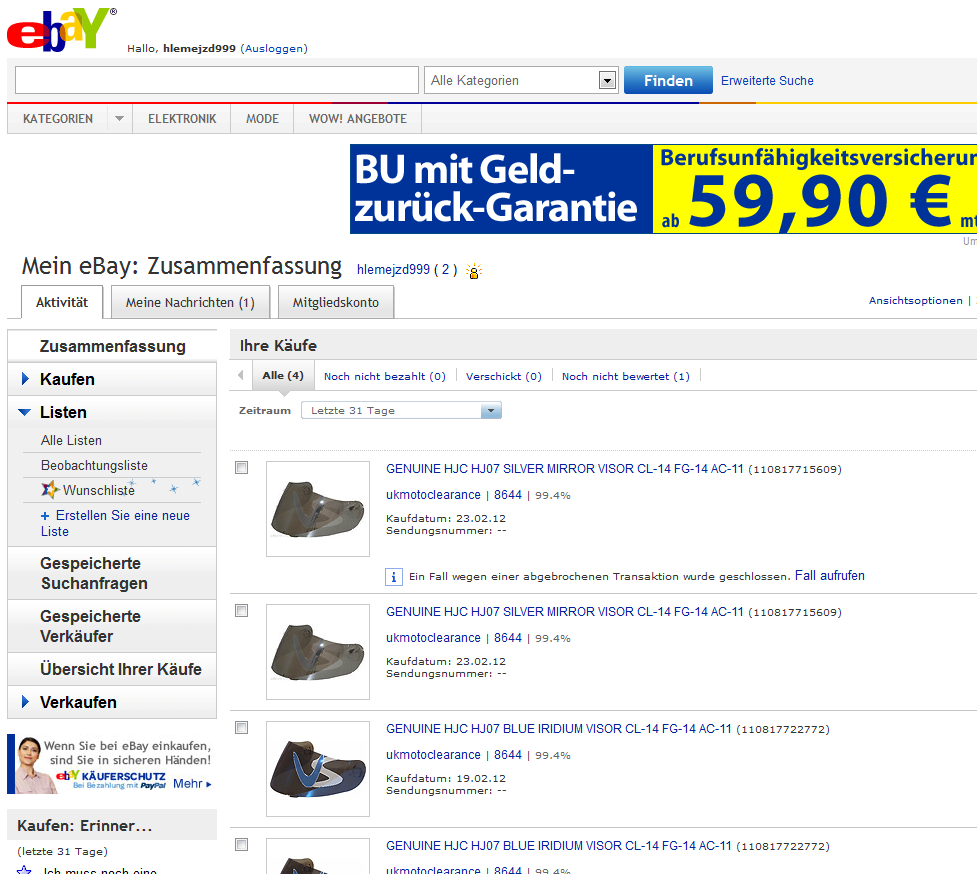This screenshot has width=977, height=874.
Task: Tick the checkbox for the last Blue Iridium Visor
Action: [242, 845]
